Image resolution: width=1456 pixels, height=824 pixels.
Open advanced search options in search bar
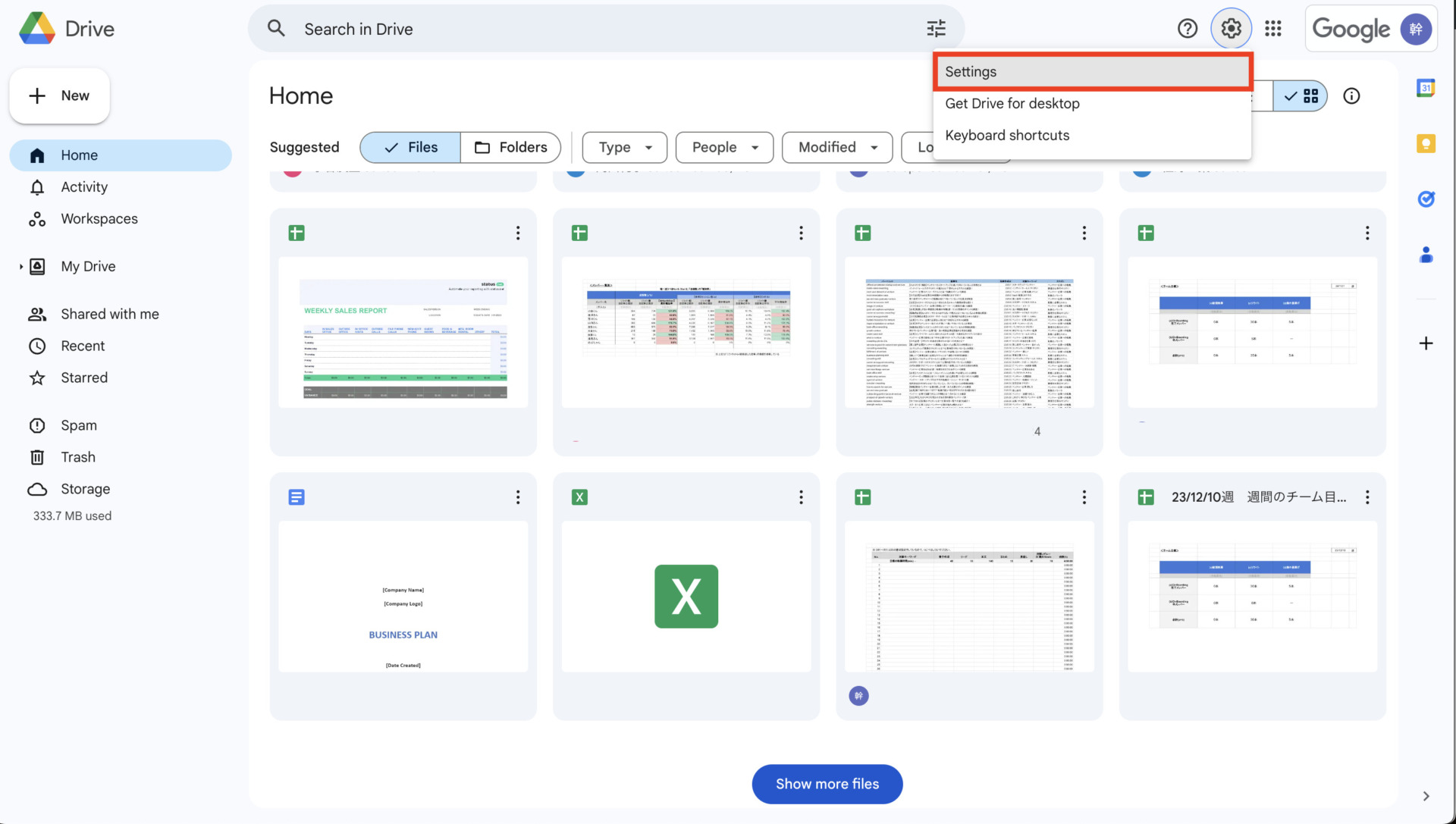(935, 28)
